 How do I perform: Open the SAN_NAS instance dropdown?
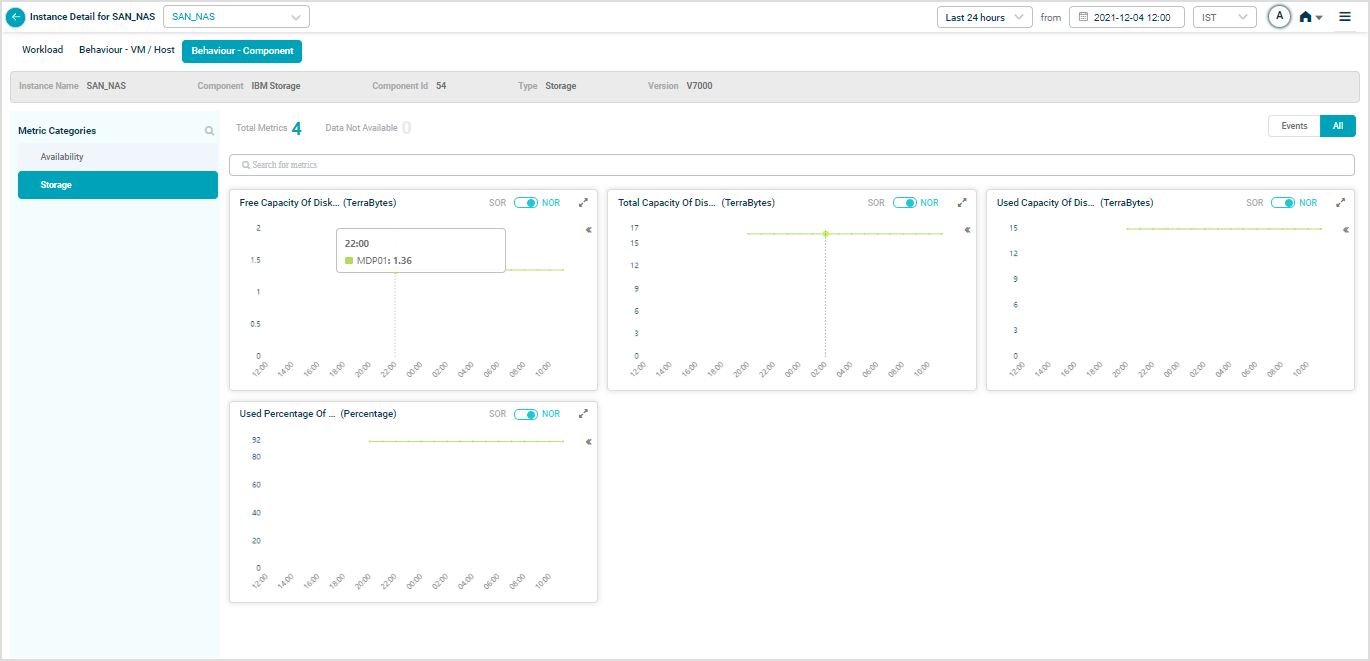coord(236,17)
